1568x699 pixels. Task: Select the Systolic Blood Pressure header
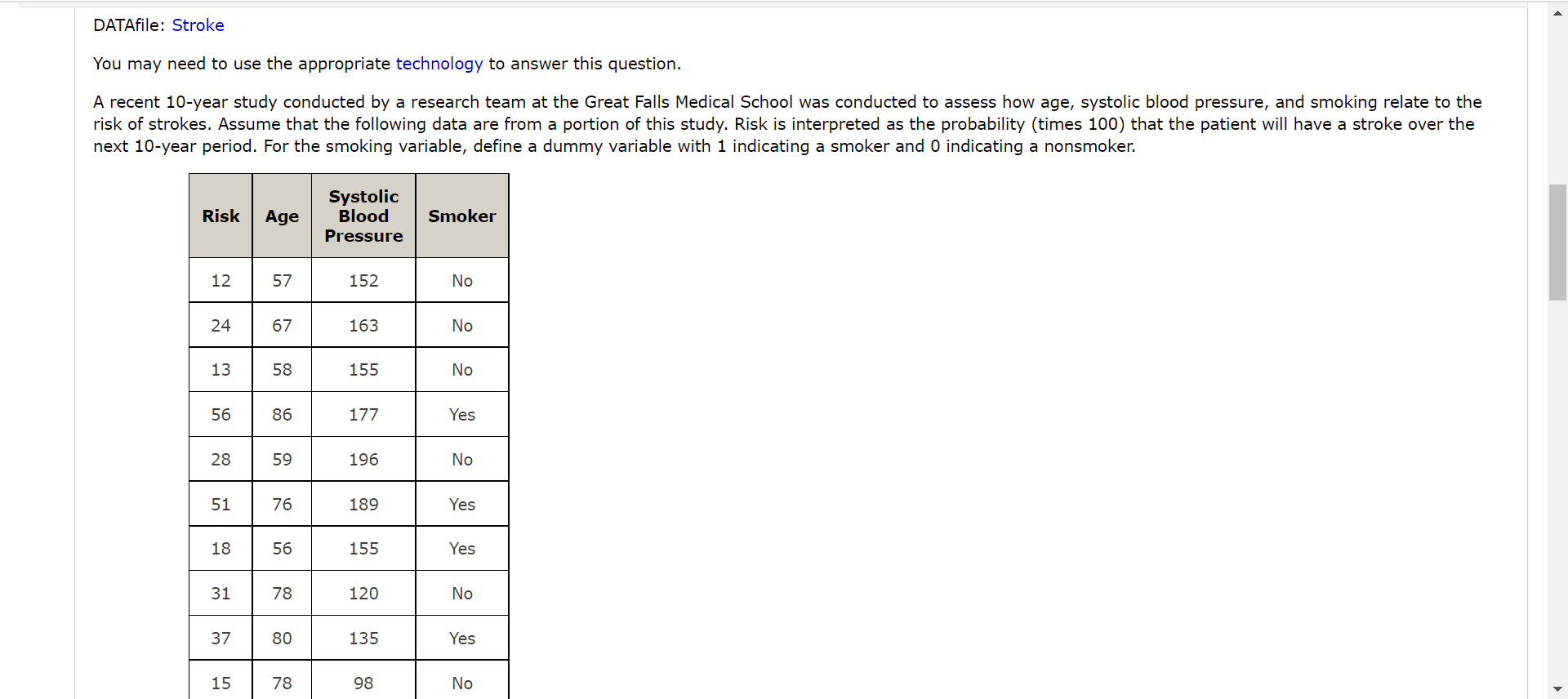click(363, 216)
